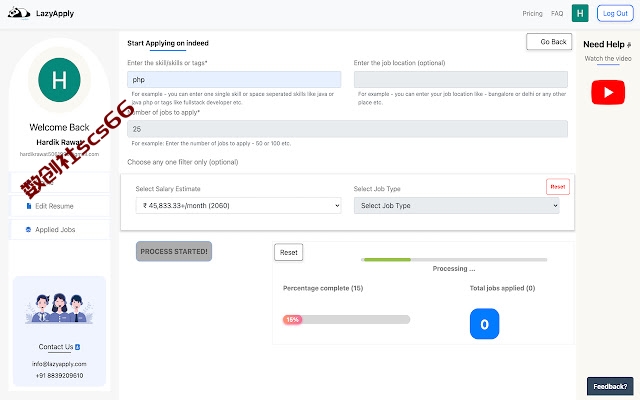Click the 15% percentage complete bar

tap(346, 320)
